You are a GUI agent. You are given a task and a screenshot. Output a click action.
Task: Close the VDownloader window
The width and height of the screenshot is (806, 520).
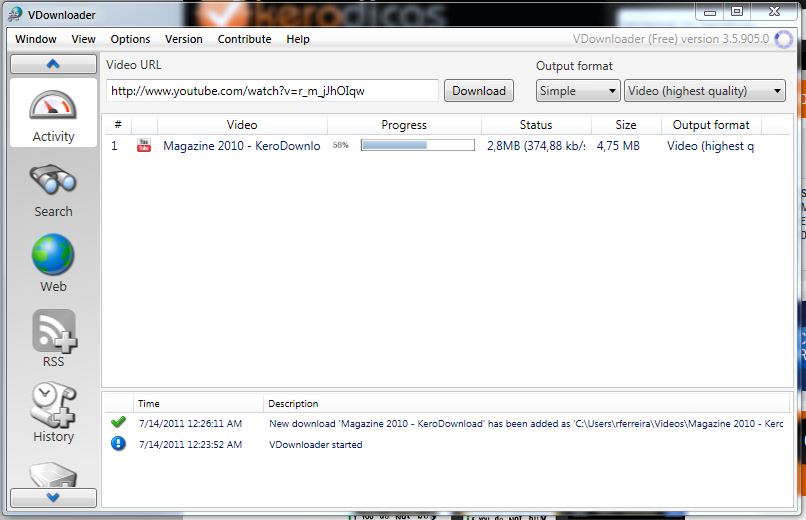774,12
